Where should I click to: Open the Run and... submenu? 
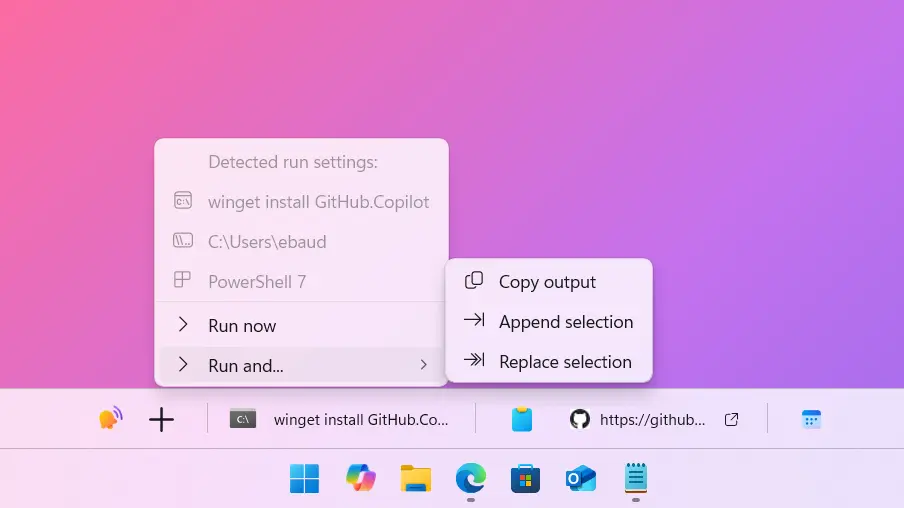302,366
